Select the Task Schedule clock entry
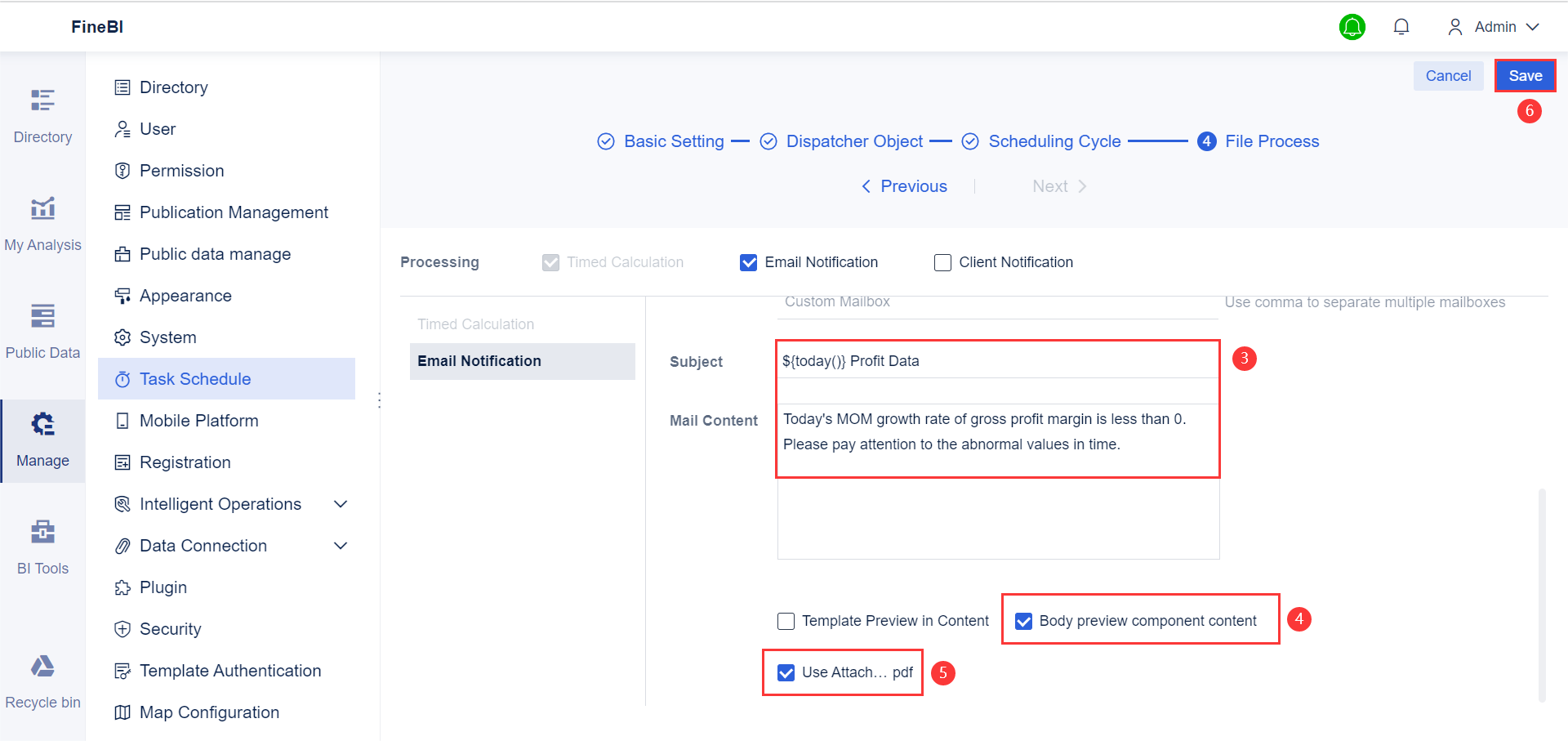 [x=227, y=379]
